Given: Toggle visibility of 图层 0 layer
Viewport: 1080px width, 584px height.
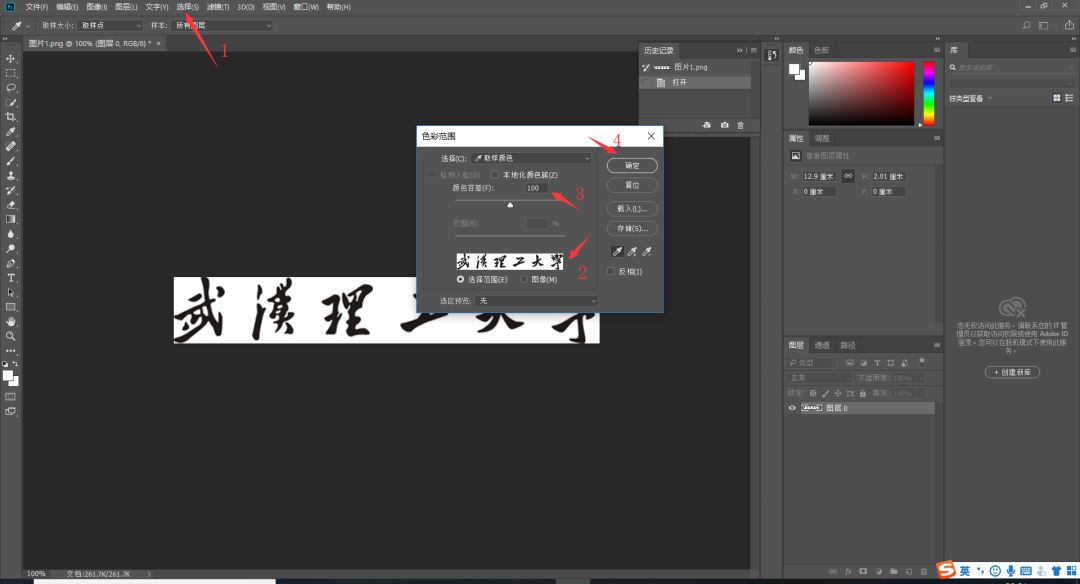Looking at the screenshot, I should pos(792,408).
